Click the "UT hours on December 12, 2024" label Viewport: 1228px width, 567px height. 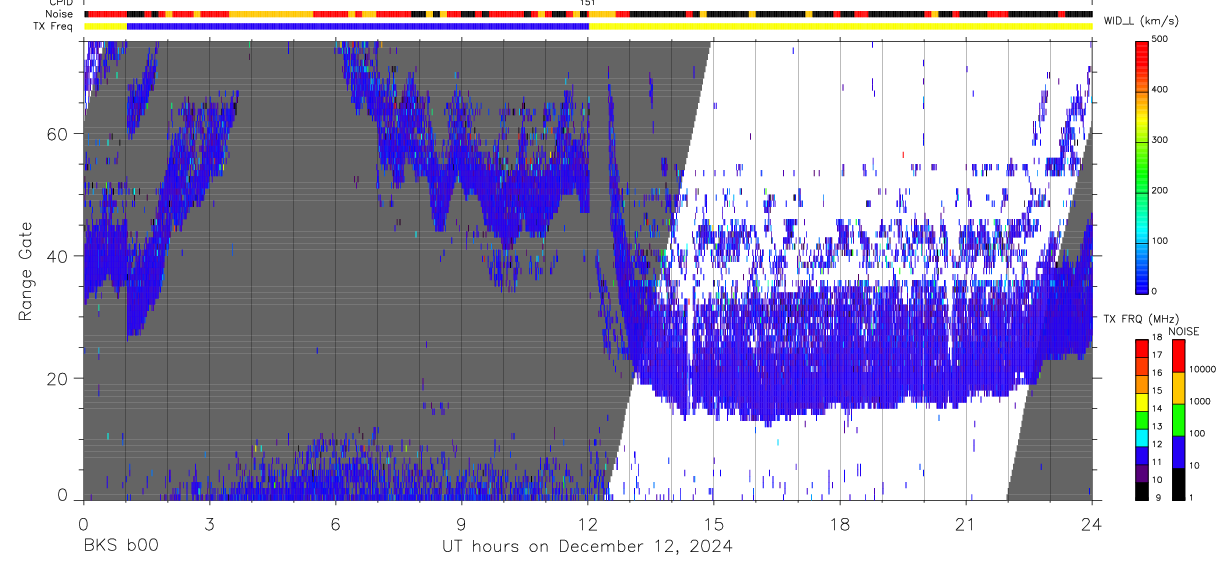coord(588,546)
